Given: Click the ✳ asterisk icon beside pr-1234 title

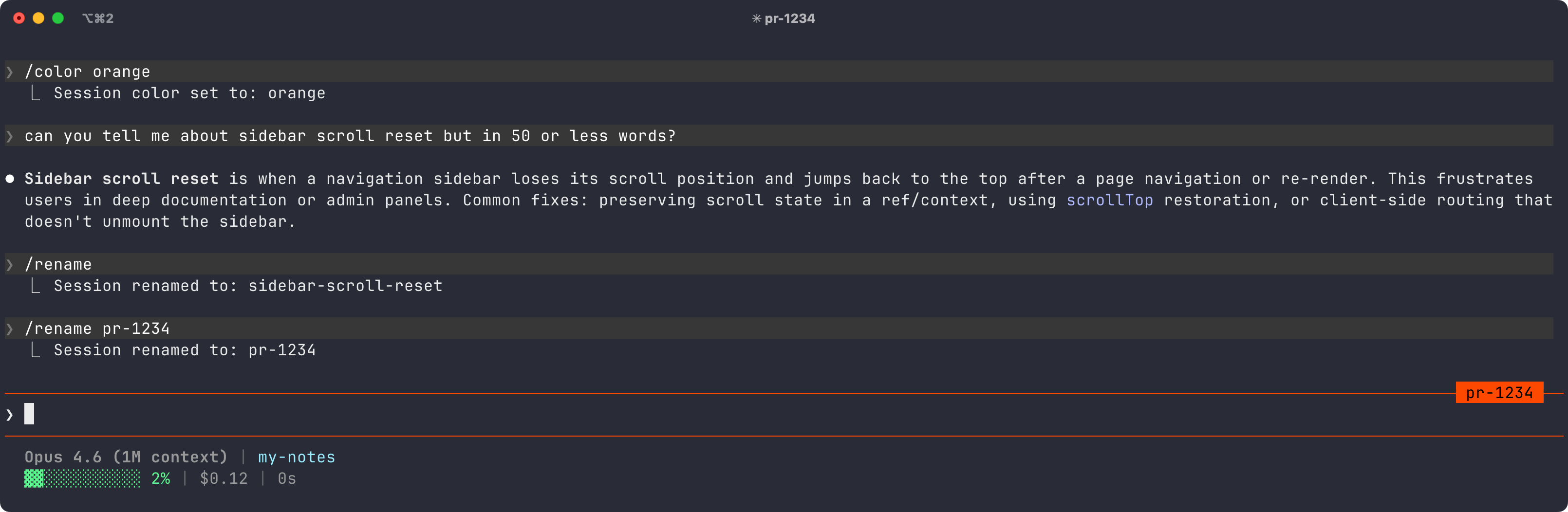Looking at the screenshot, I should [757, 18].
